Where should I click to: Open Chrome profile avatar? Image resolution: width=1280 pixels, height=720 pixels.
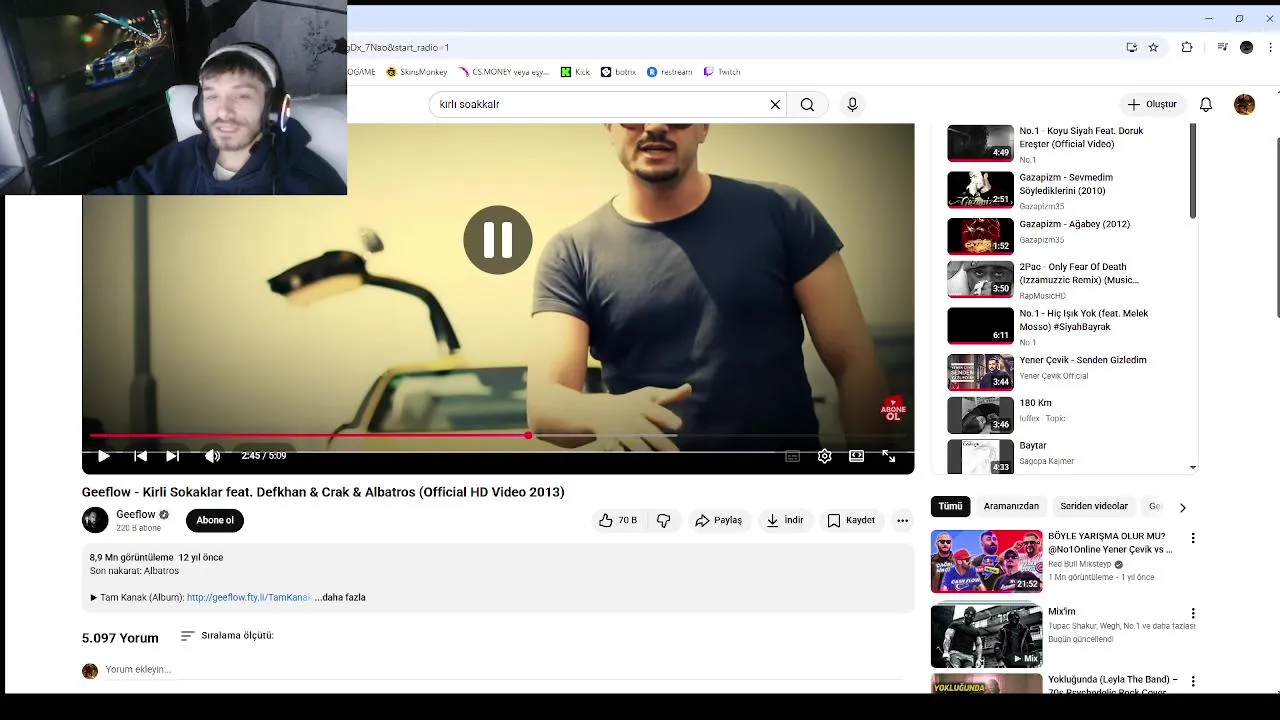pyautogui.click(x=1246, y=47)
